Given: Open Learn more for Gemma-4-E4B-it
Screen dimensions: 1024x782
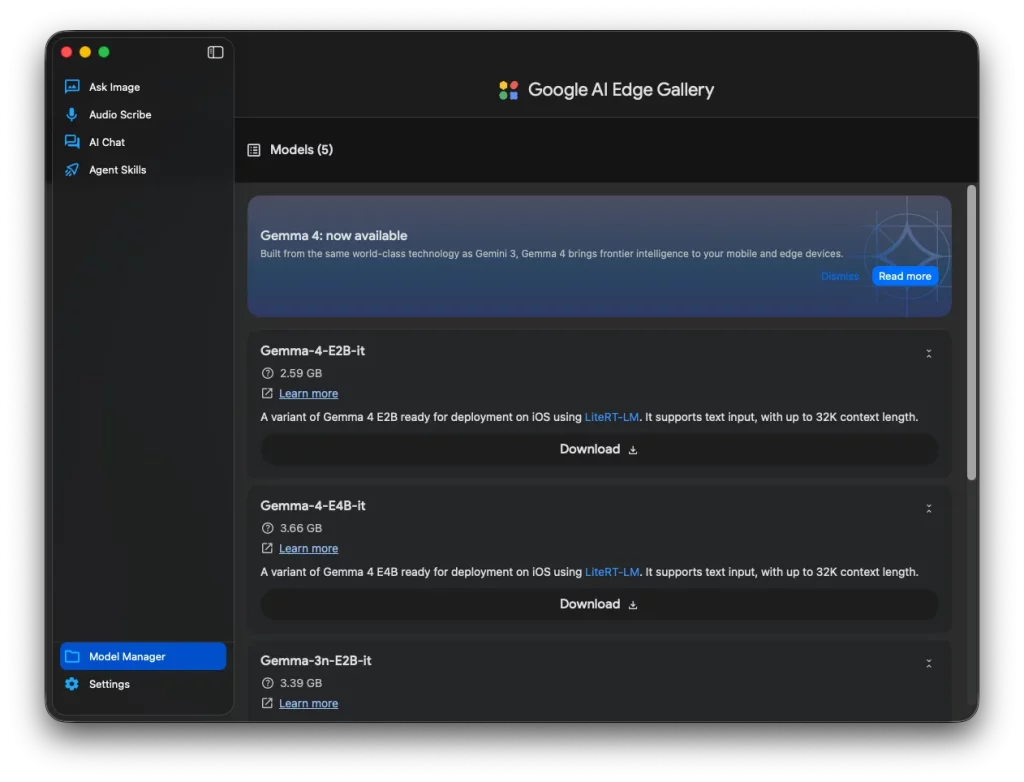Looking at the screenshot, I should 308,548.
